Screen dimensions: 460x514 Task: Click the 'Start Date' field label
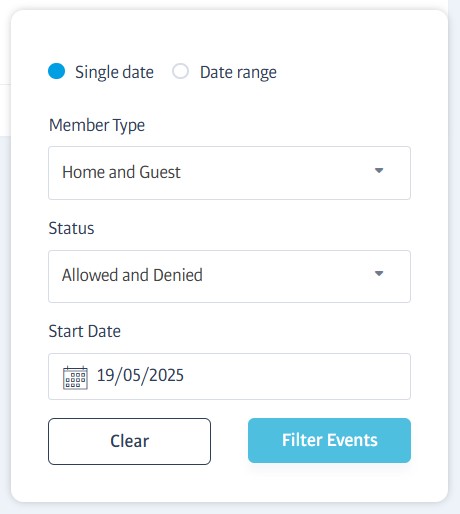(85, 331)
